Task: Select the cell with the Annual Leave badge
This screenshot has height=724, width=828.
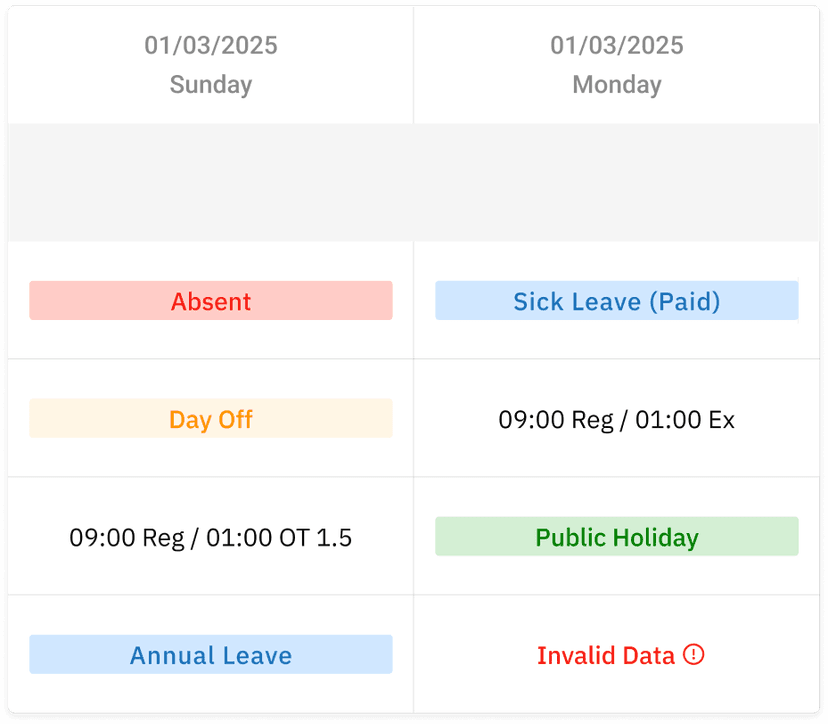Action: pos(211,655)
